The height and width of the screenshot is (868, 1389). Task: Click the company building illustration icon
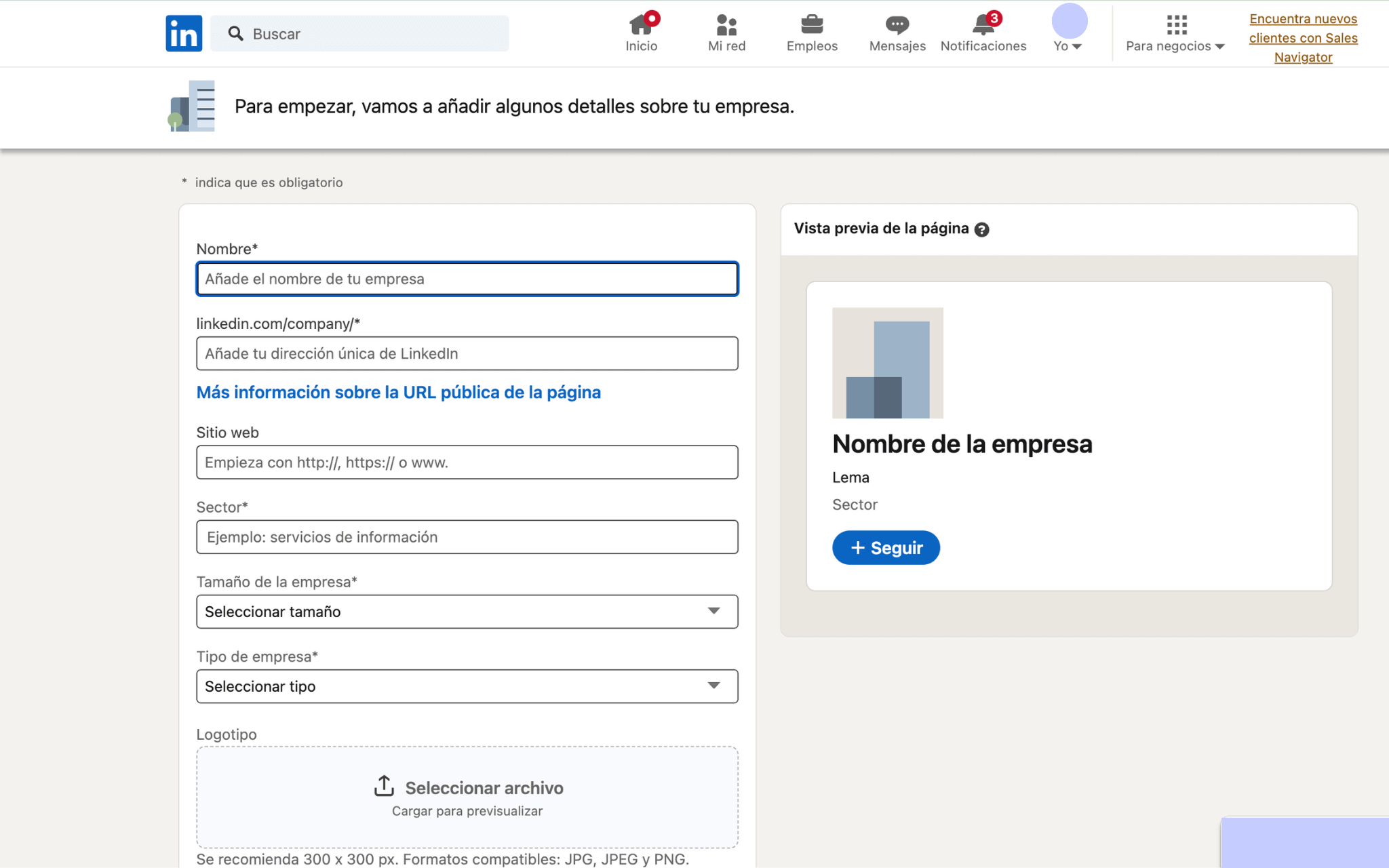191,106
